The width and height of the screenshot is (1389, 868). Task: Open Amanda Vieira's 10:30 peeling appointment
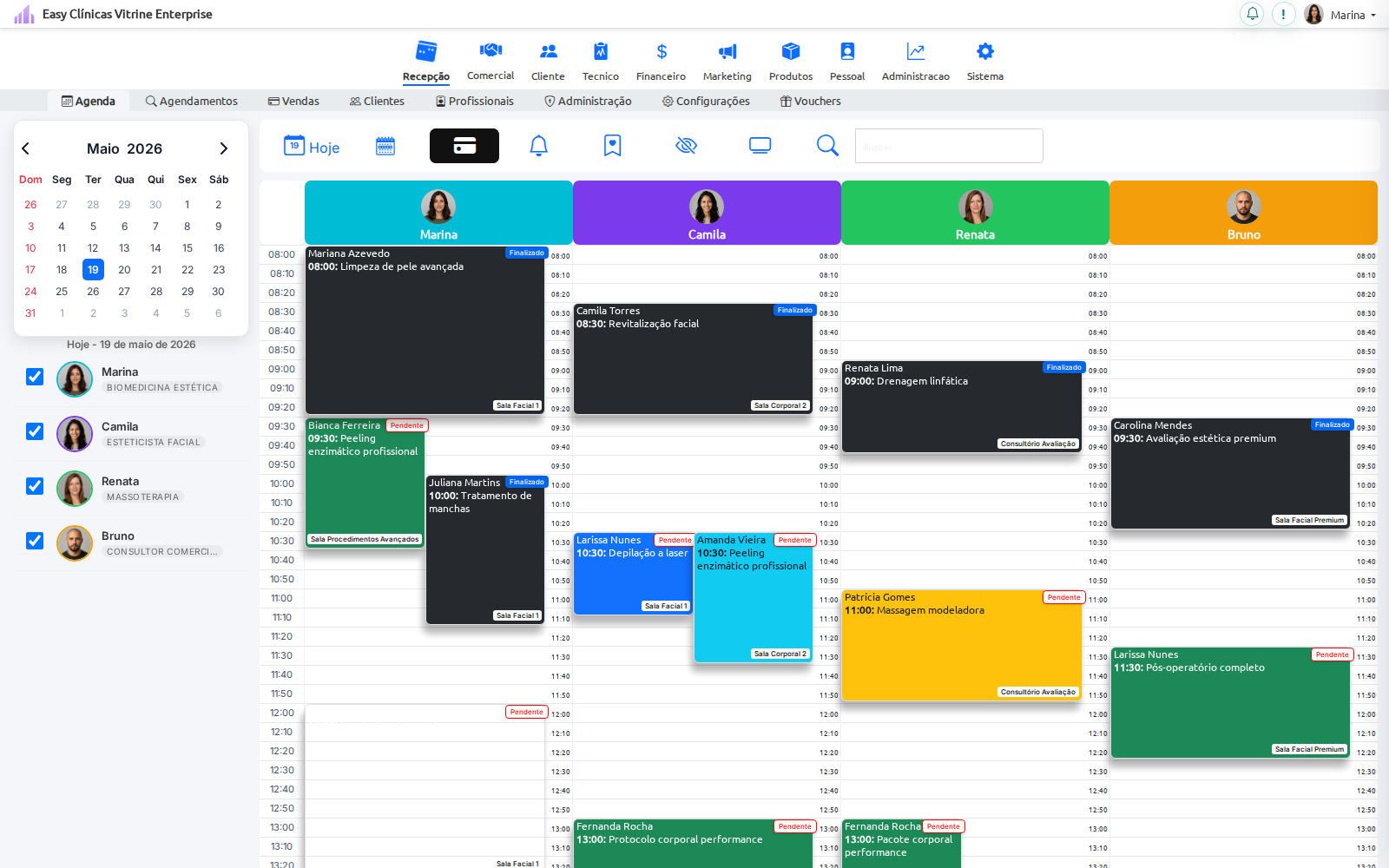[754, 597]
